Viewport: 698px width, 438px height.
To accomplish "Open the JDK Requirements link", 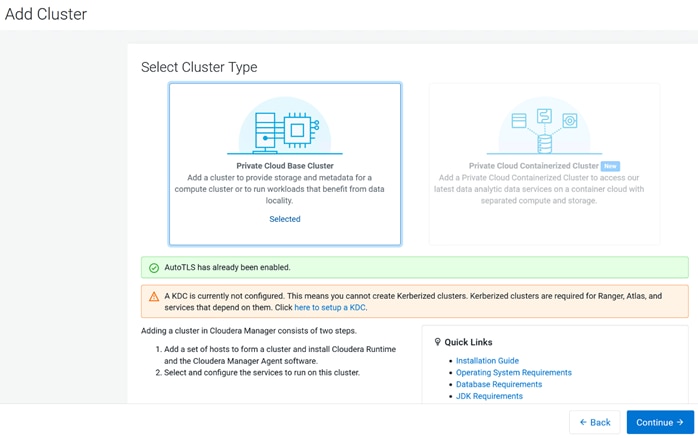I will tap(489, 396).
